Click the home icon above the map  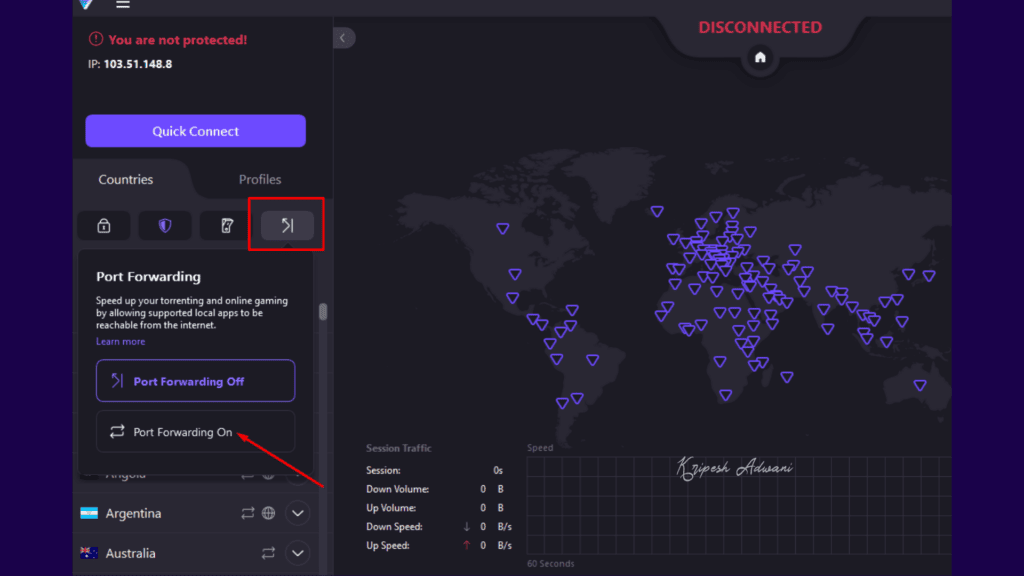click(760, 58)
